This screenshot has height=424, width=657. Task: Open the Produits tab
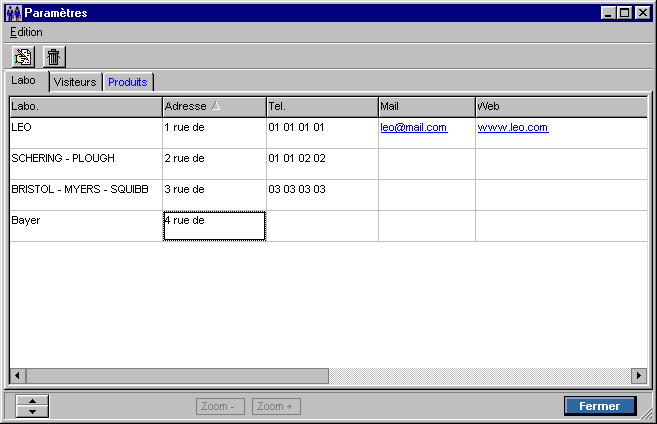[128, 82]
